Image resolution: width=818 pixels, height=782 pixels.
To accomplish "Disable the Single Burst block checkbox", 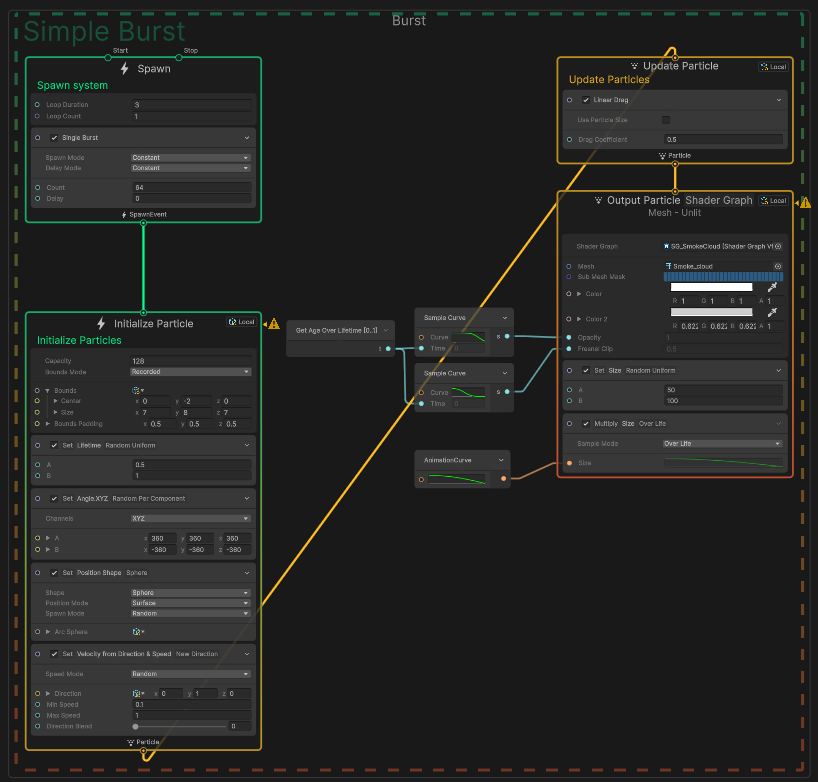I will point(55,137).
